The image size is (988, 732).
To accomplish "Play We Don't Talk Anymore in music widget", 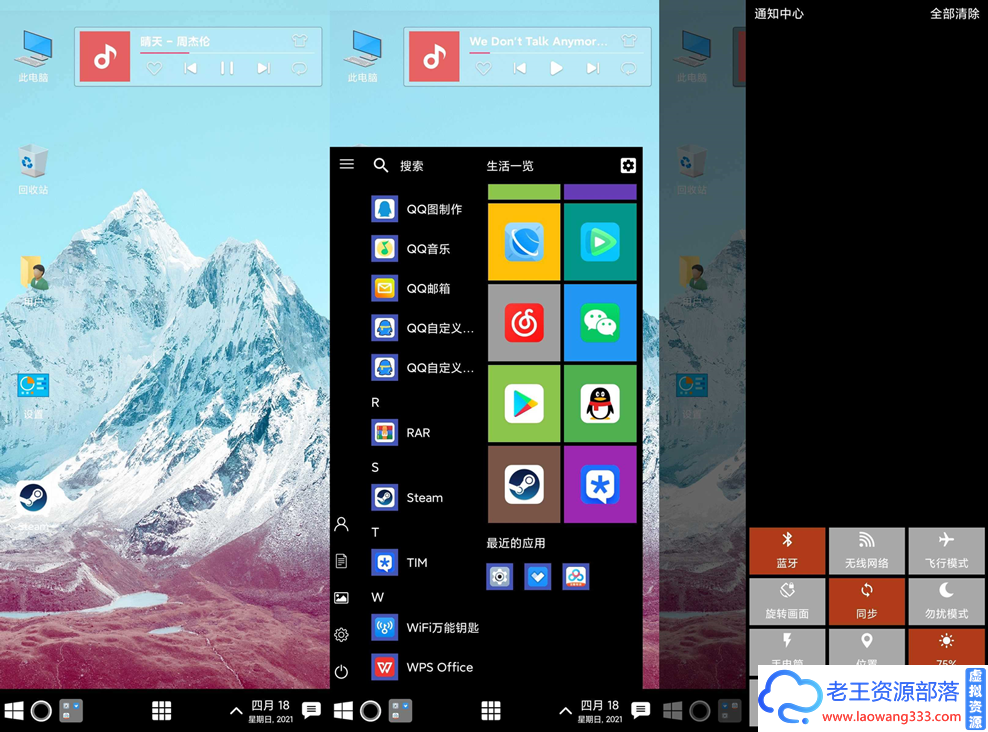I will click(x=556, y=68).
